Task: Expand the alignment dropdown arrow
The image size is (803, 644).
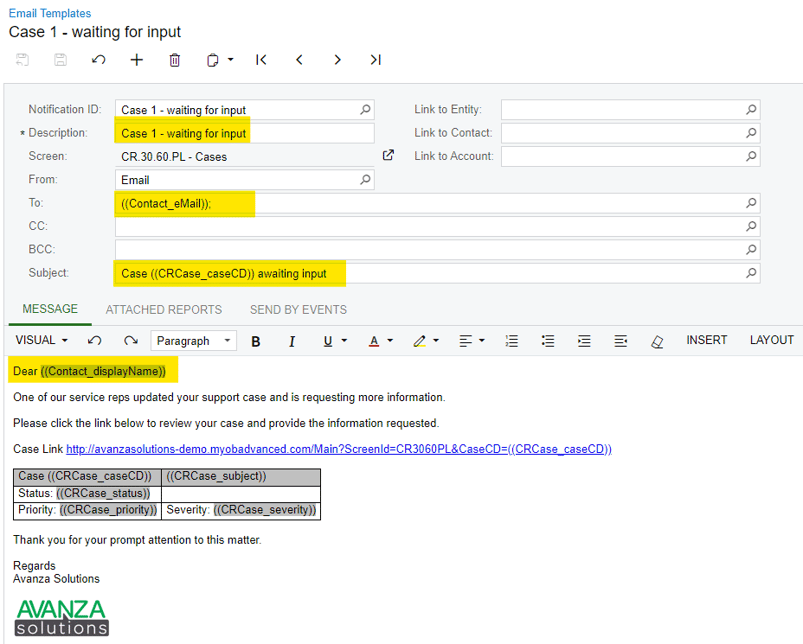Action: point(481,340)
